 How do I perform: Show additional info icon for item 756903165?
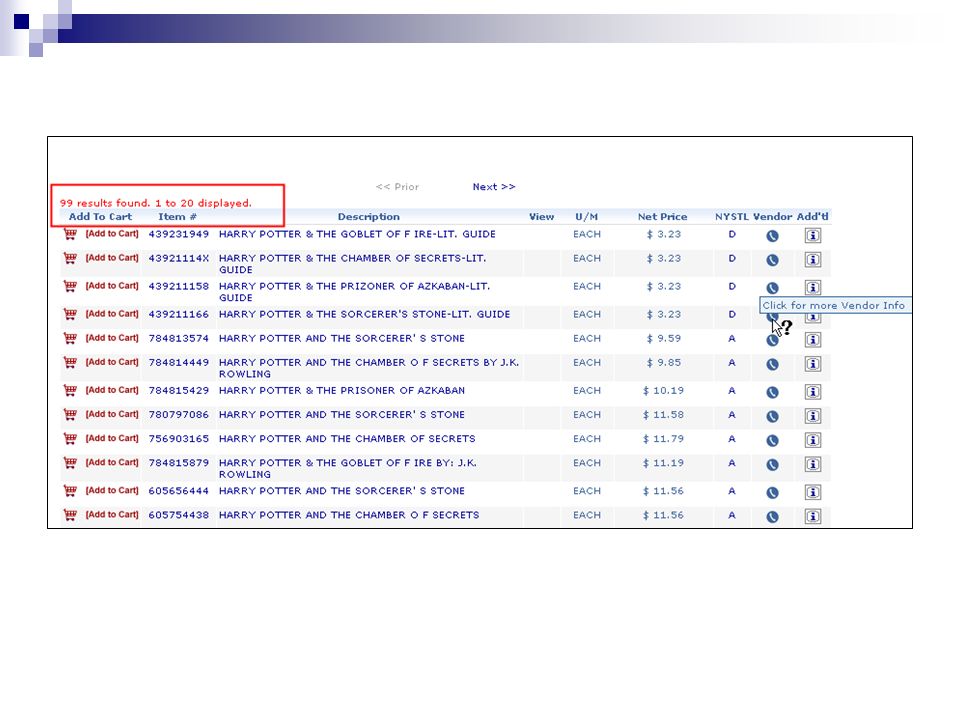[812, 440]
